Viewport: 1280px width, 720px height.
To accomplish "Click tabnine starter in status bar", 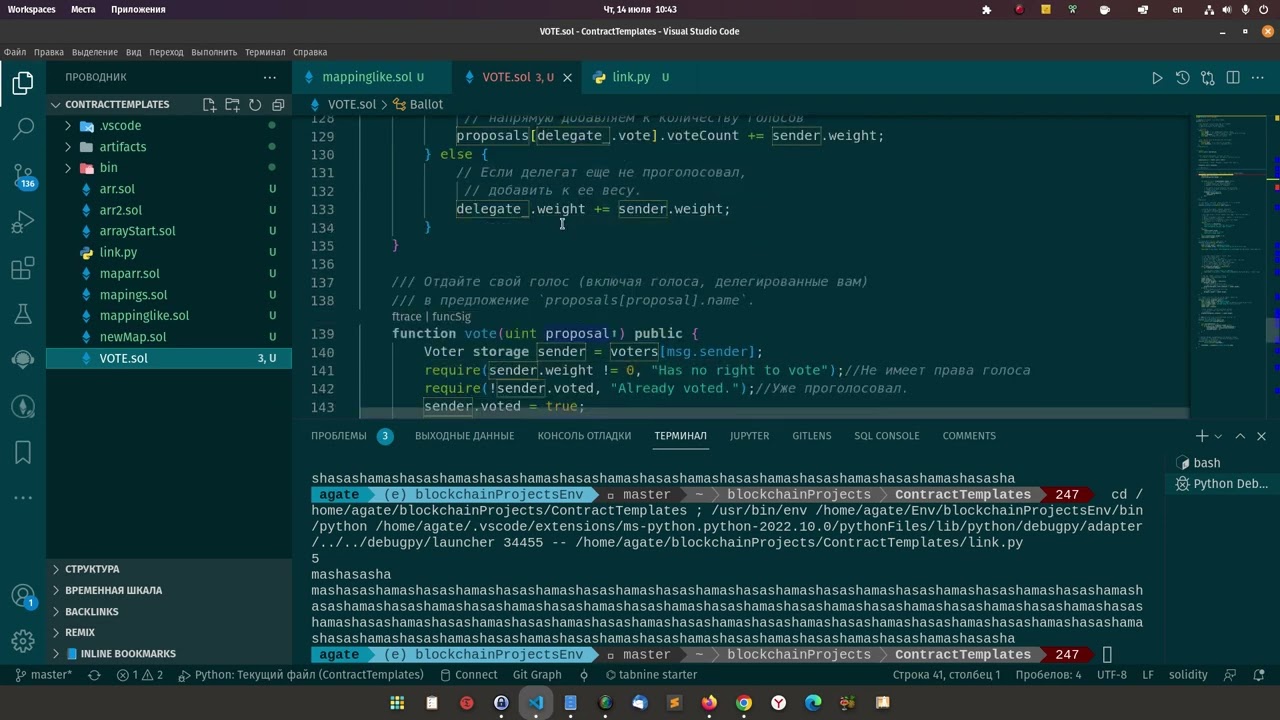I will click(651, 675).
